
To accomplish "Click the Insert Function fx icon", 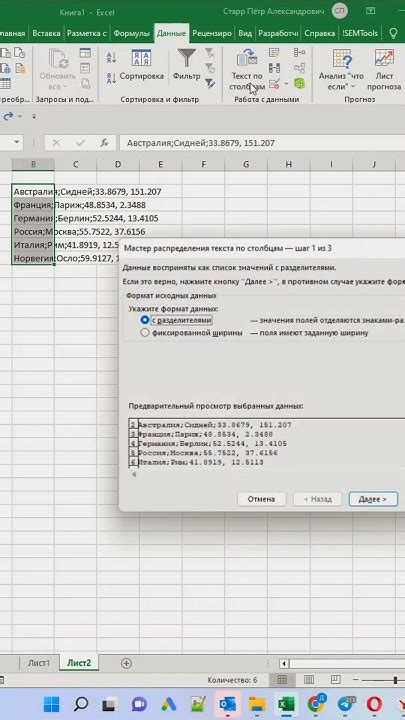I will pyautogui.click(x=104, y=143).
